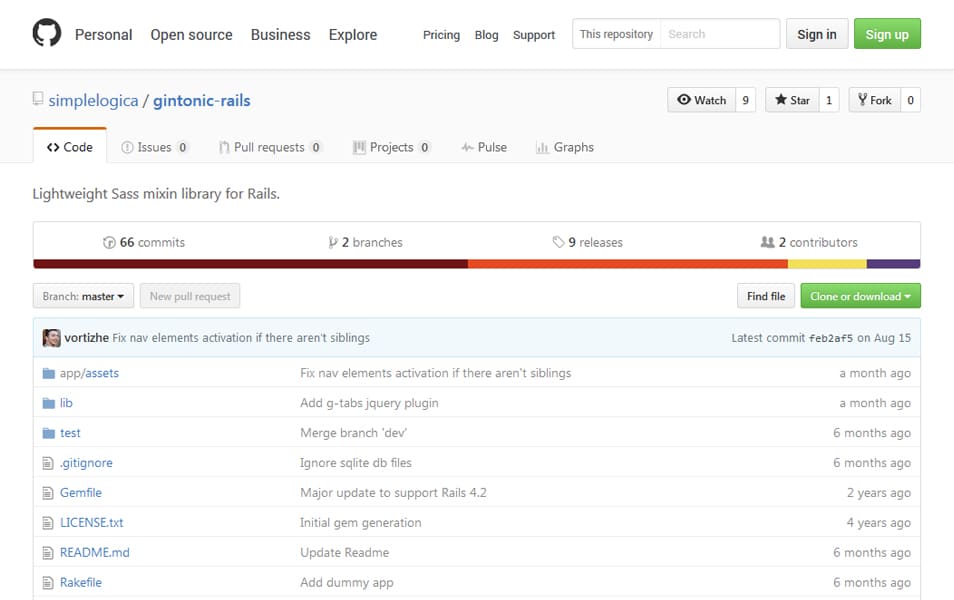Click the file icon beside Rakefile

(x=48, y=582)
